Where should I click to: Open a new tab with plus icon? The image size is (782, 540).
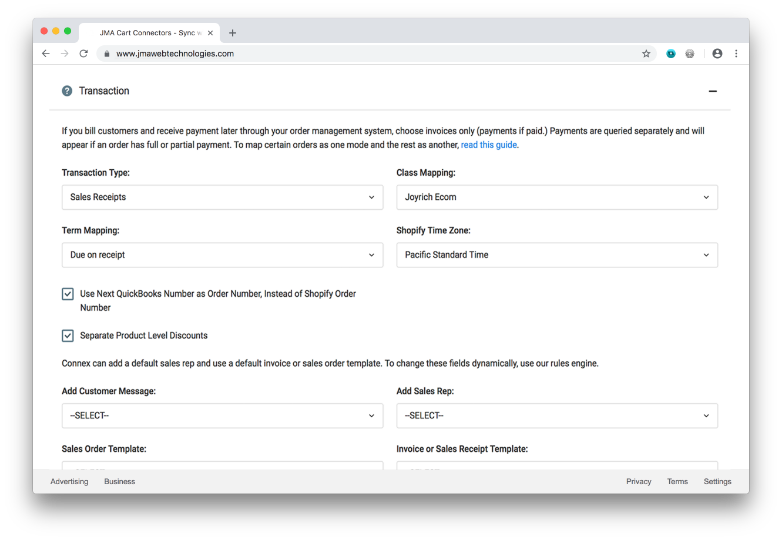click(232, 33)
